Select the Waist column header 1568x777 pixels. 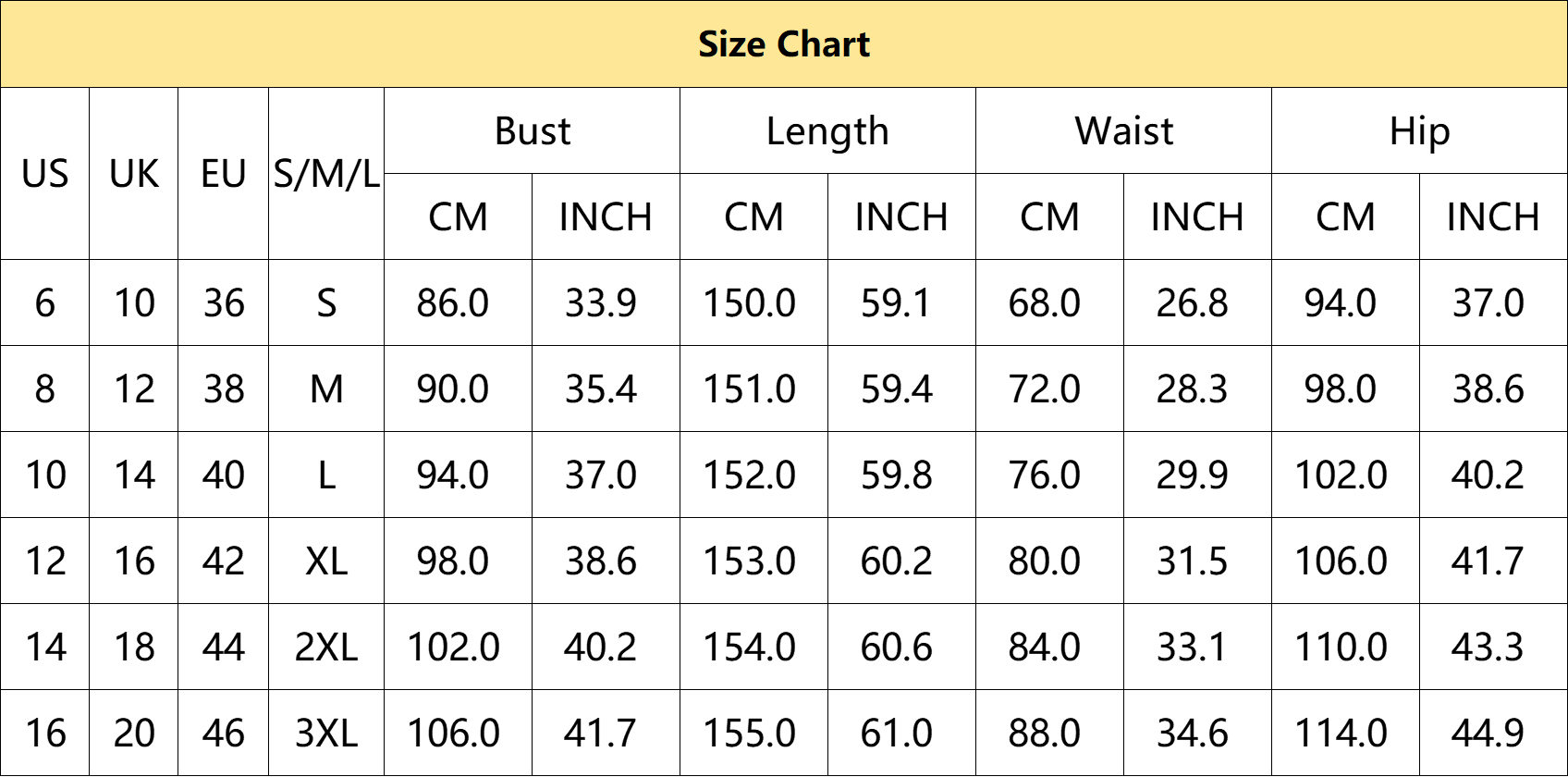click(x=1123, y=130)
